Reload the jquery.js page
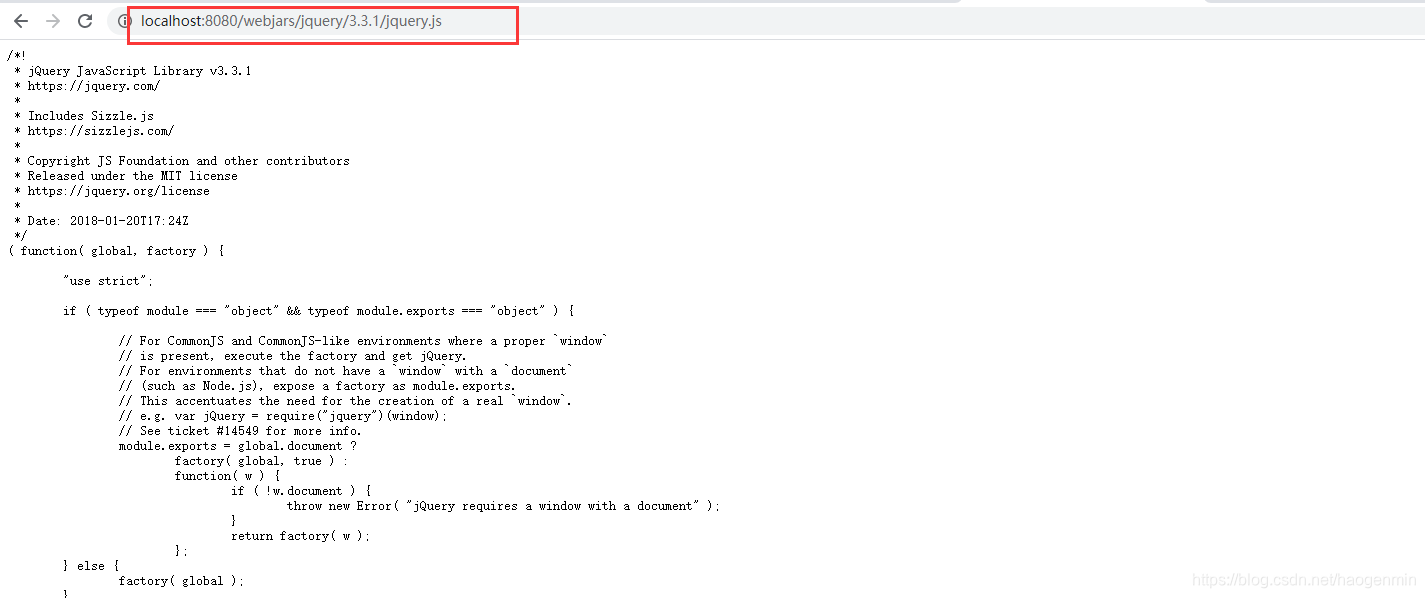The width and height of the screenshot is (1425, 598). point(85,21)
